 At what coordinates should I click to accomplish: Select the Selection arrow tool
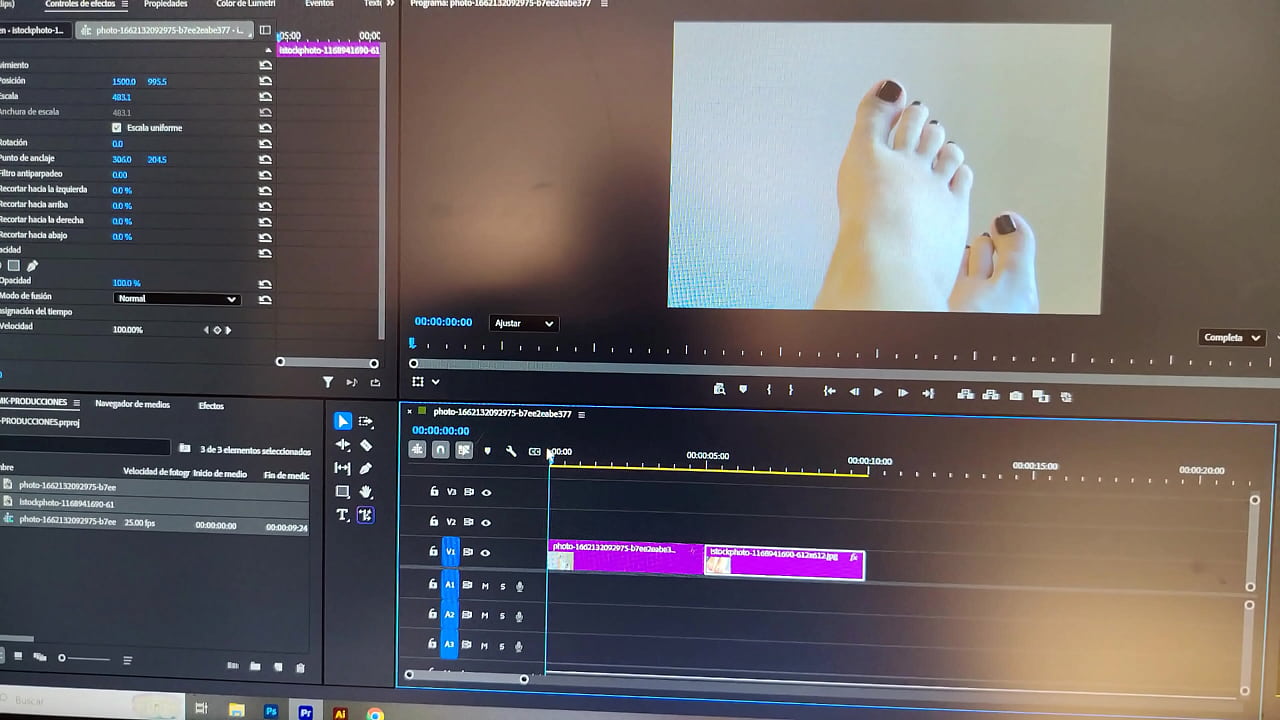(x=342, y=421)
